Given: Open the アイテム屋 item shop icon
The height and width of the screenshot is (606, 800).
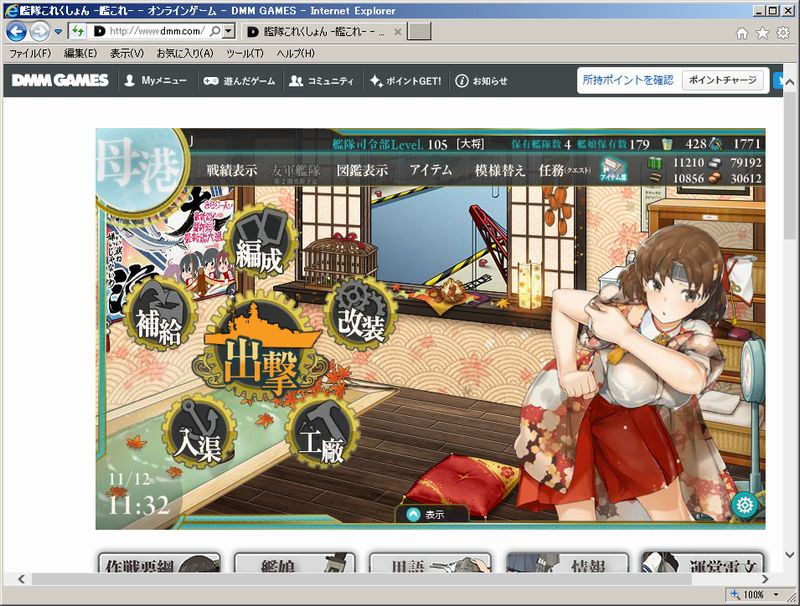Looking at the screenshot, I should pyautogui.click(x=613, y=169).
